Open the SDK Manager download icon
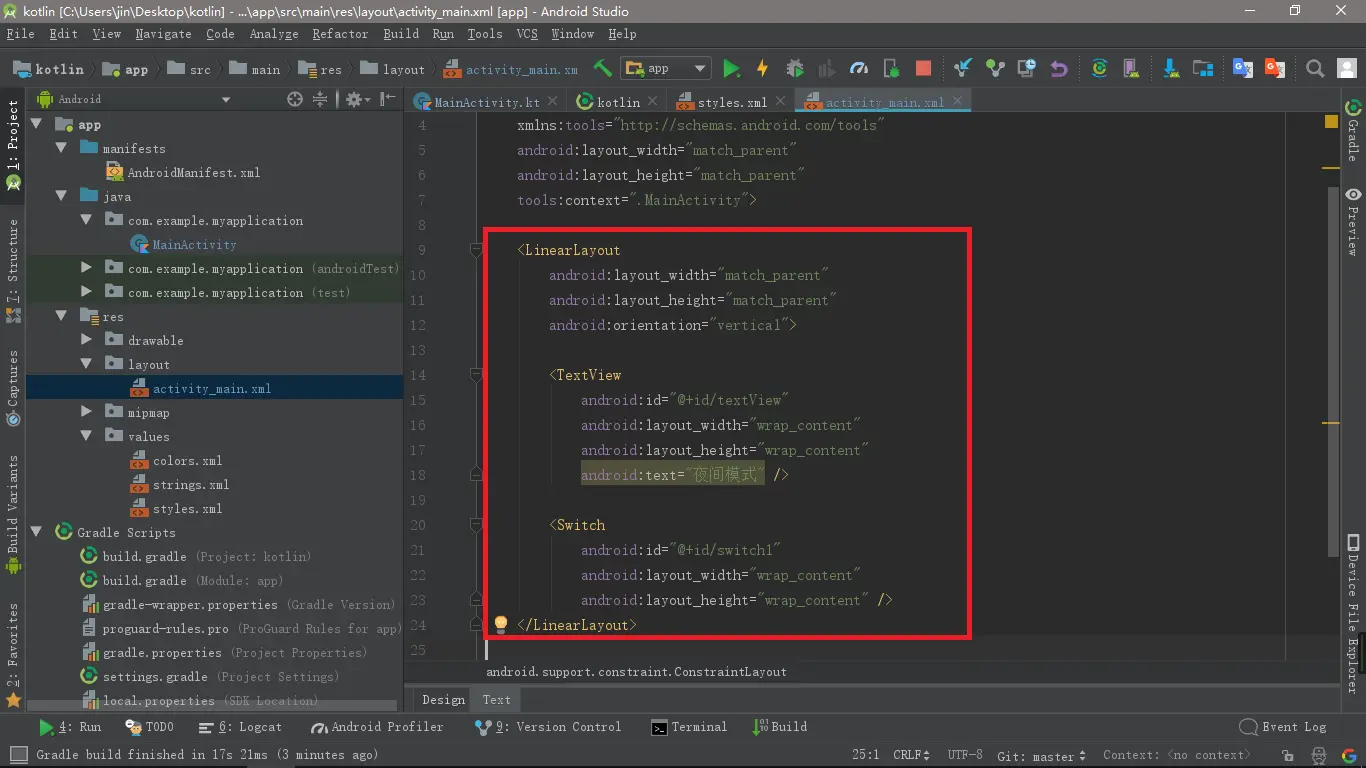The height and width of the screenshot is (768, 1366). (1170, 68)
